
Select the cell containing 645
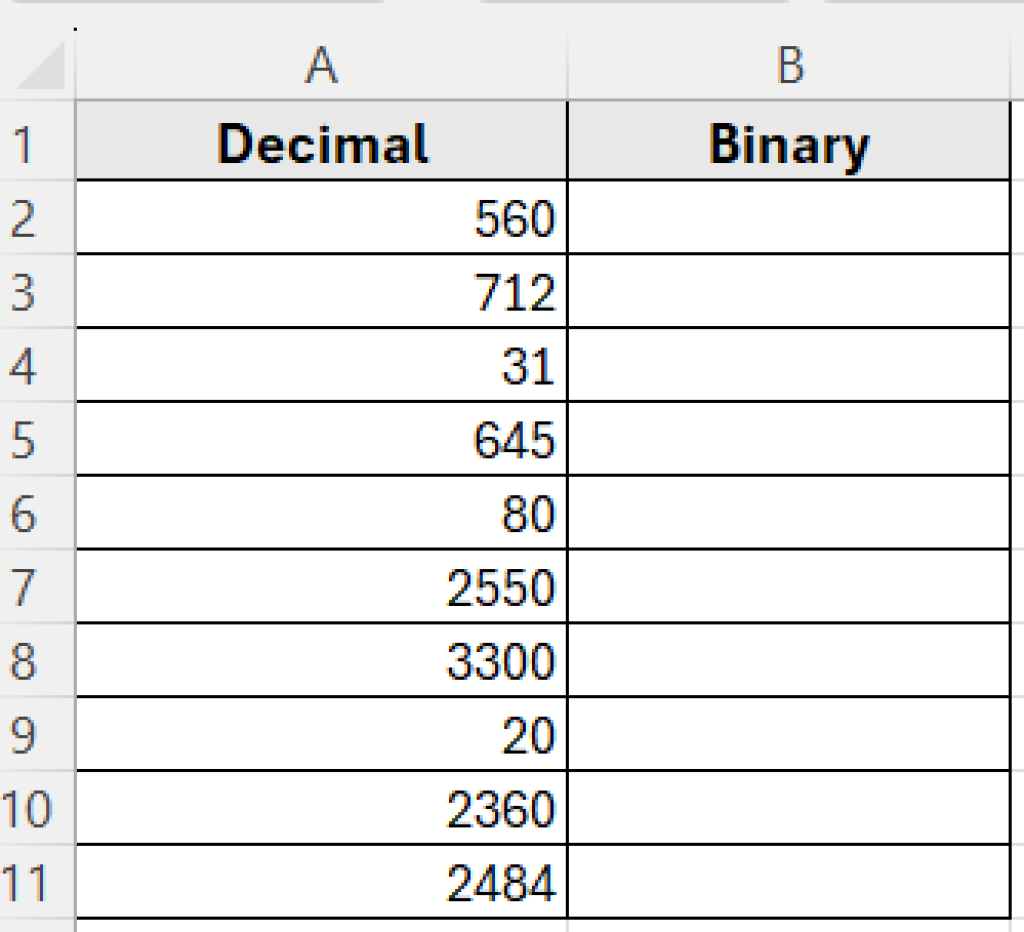(320, 440)
